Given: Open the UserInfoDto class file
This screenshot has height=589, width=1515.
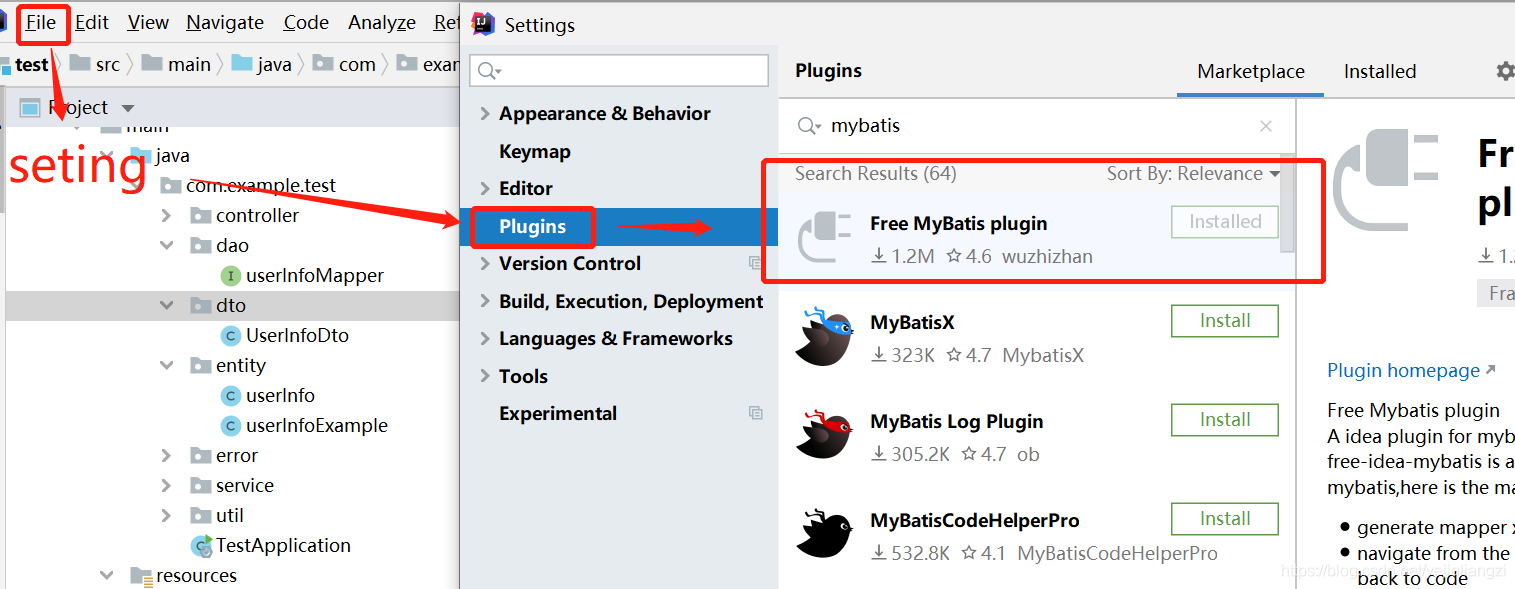Looking at the screenshot, I should (297, 335).
